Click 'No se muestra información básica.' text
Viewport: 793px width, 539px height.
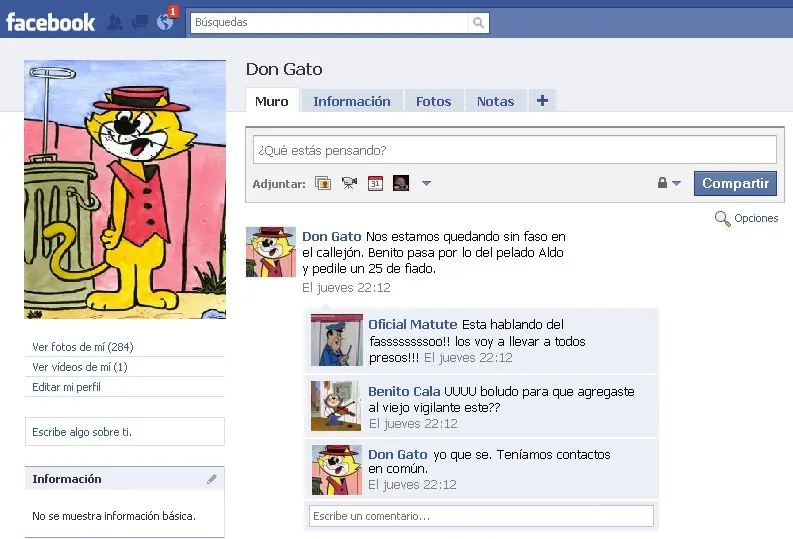114,516
